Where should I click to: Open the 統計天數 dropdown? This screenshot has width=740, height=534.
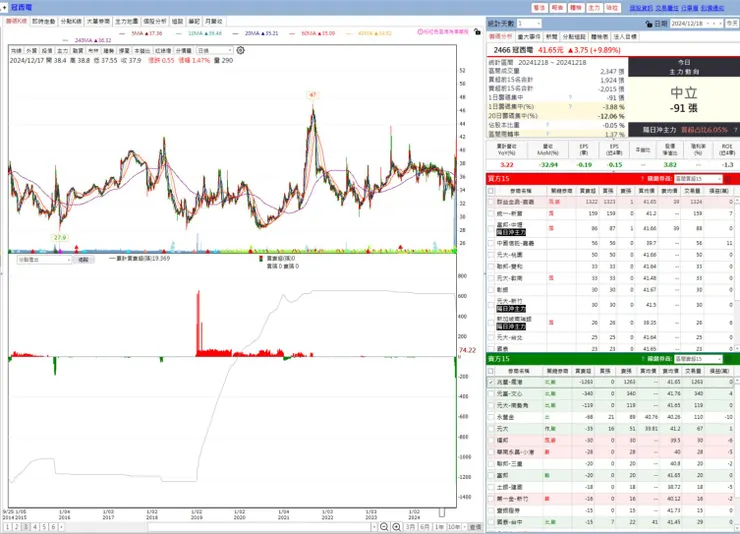click(x=529, y=23)
